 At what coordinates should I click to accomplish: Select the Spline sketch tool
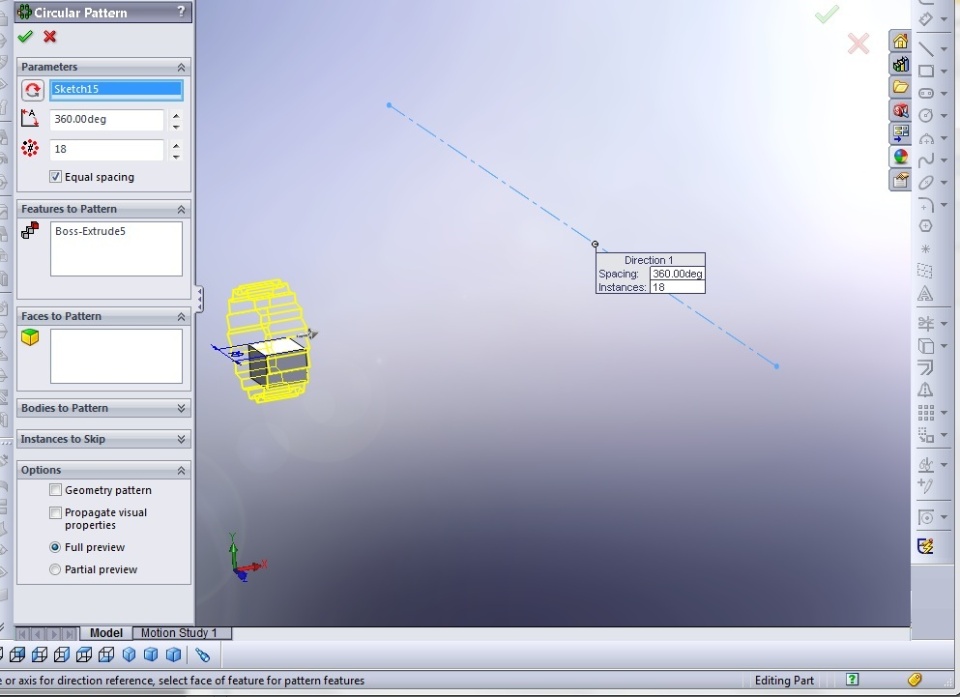click(x=926, y=160)
